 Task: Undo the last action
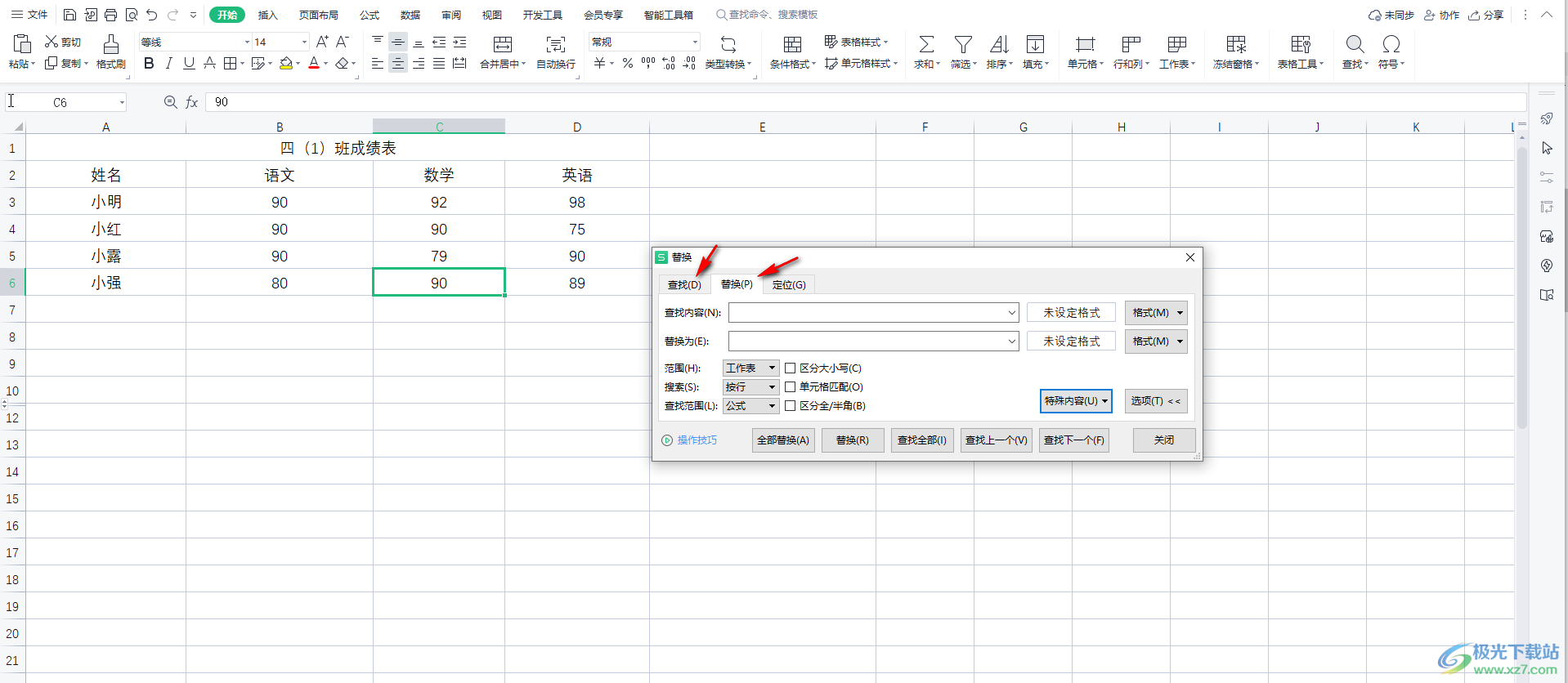151,15
